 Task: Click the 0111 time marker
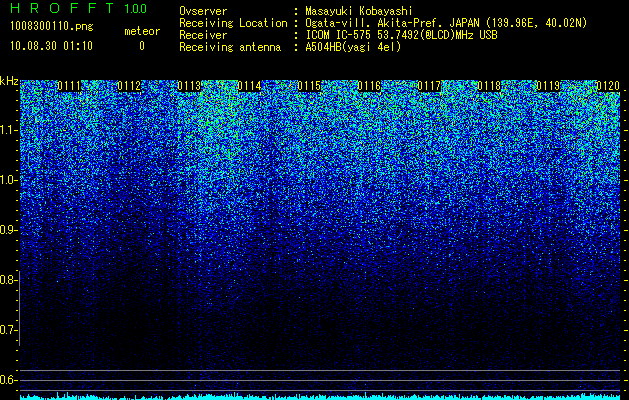tap(69, 86)
